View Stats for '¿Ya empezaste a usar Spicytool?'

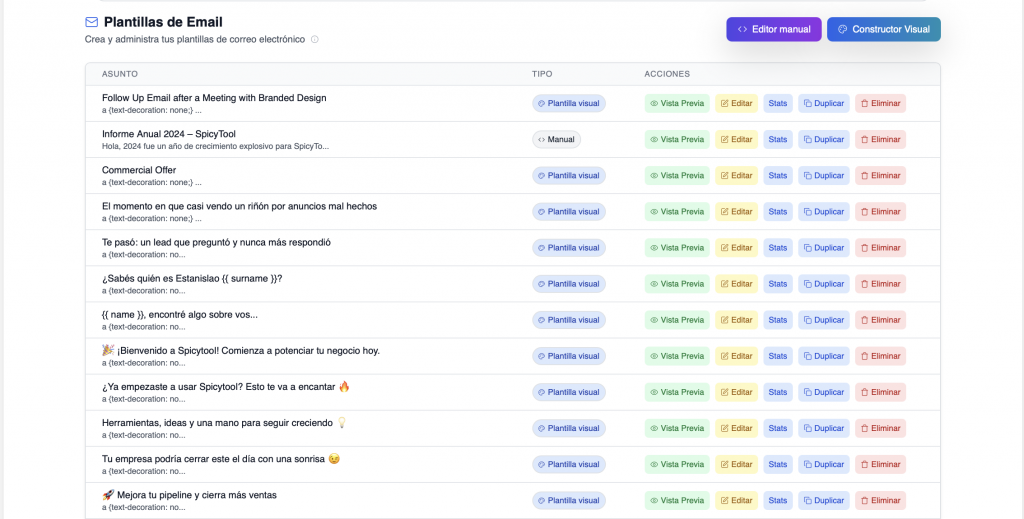(778, 392)
